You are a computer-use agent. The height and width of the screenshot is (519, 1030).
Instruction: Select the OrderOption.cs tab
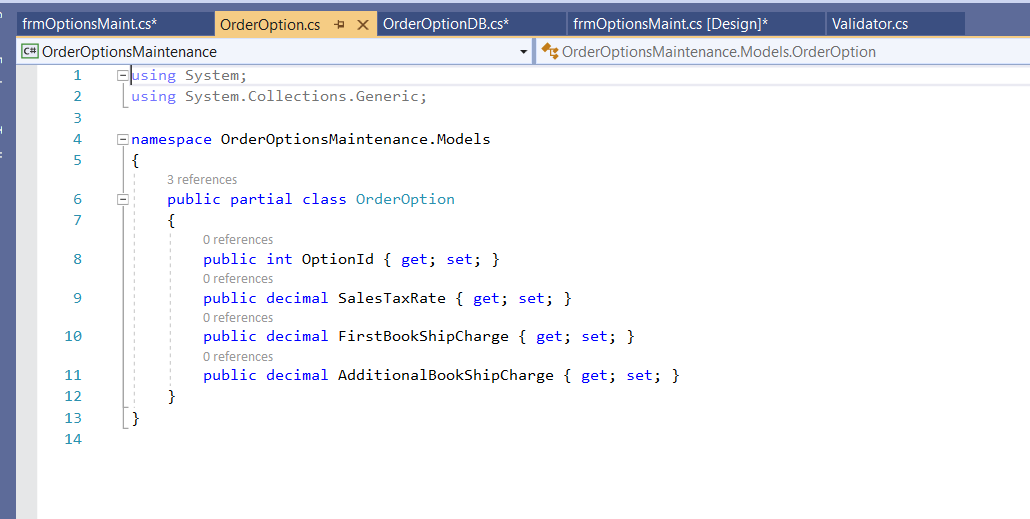[270, 25]
